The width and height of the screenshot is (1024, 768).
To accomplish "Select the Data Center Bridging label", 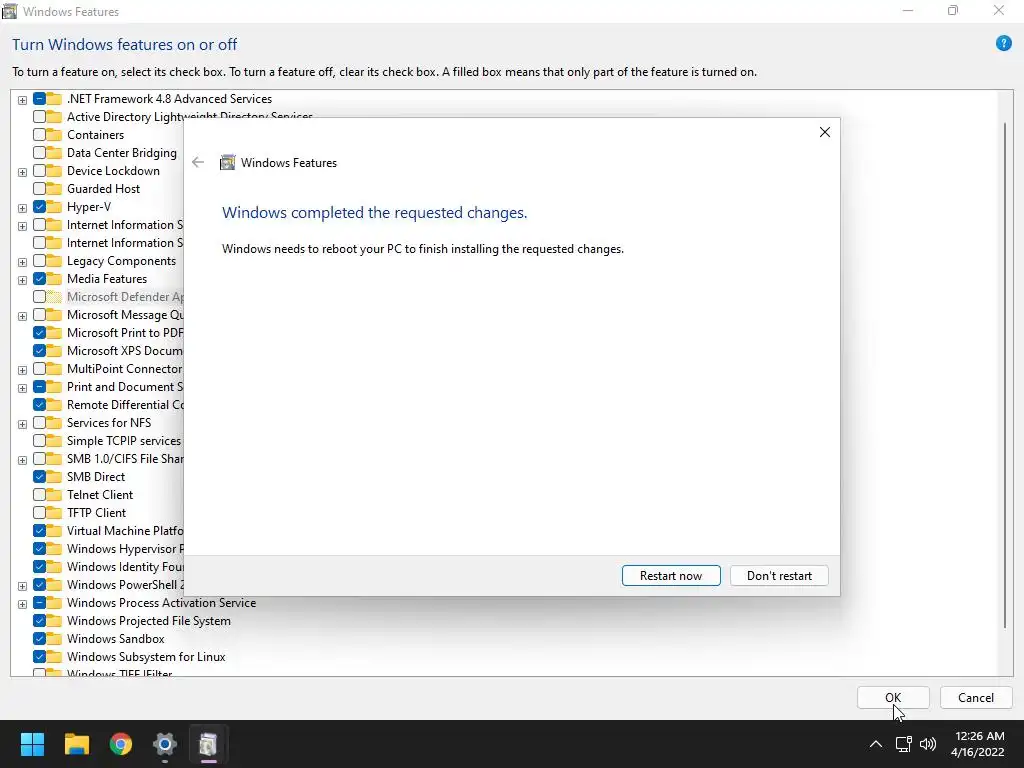I will [121, 153].
